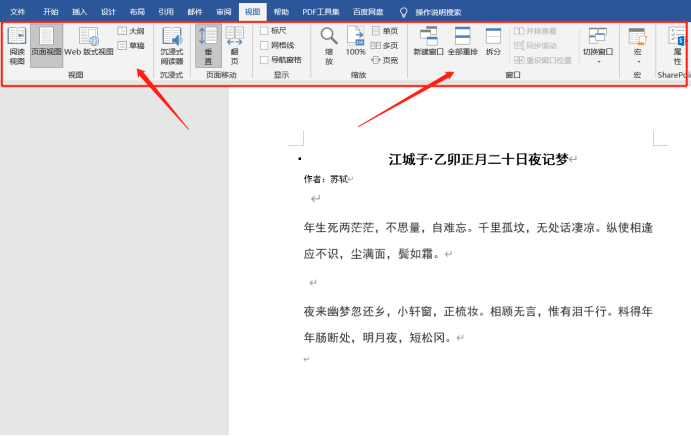Click the search box 操作说明搜索
691x436 pixels.
[x=438, y=12]
